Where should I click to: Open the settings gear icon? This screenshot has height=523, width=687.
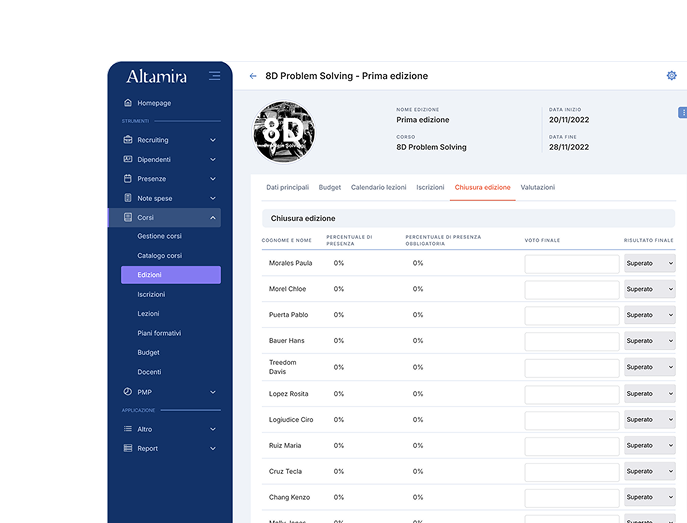point(671,76)
